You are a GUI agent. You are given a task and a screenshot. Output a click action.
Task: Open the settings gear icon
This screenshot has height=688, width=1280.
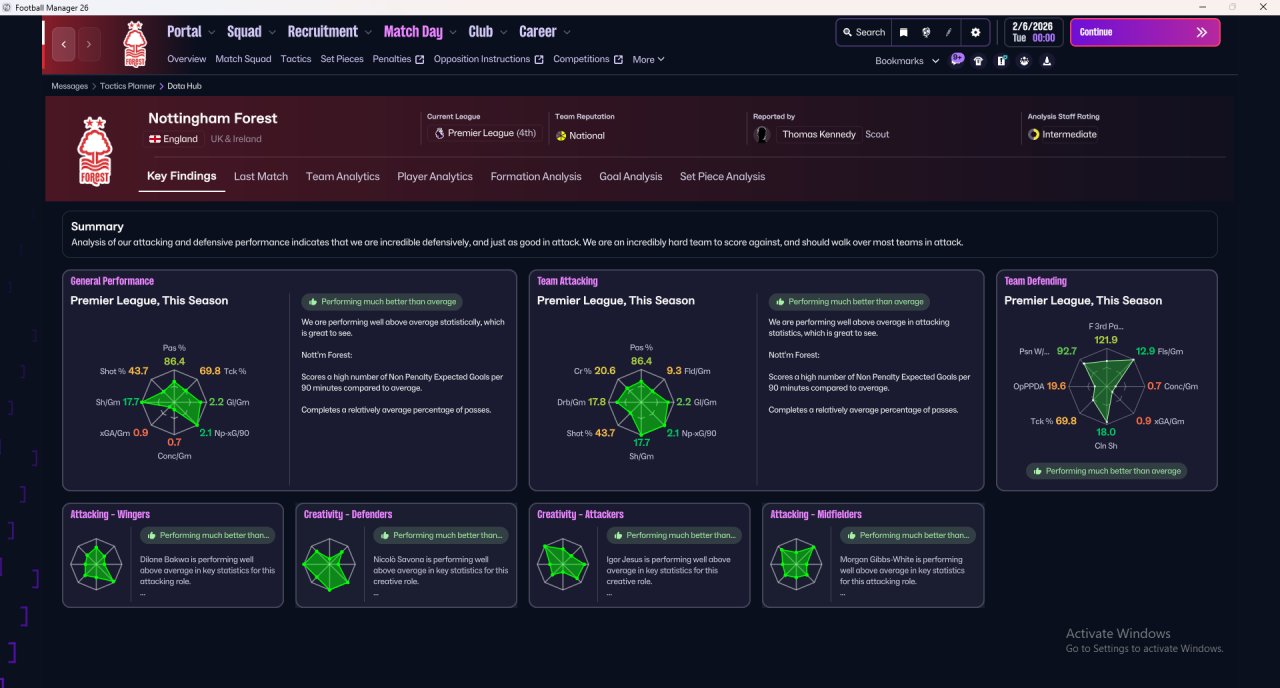tap(976, 32)
